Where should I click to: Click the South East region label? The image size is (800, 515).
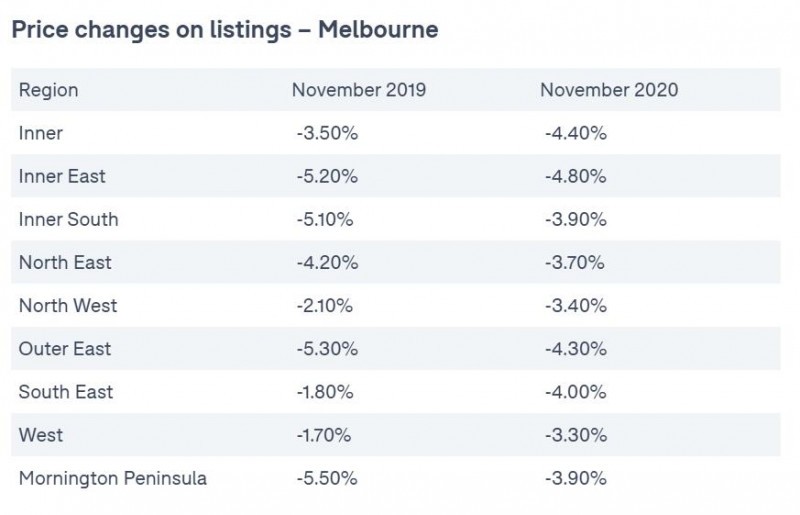[66, 392]
